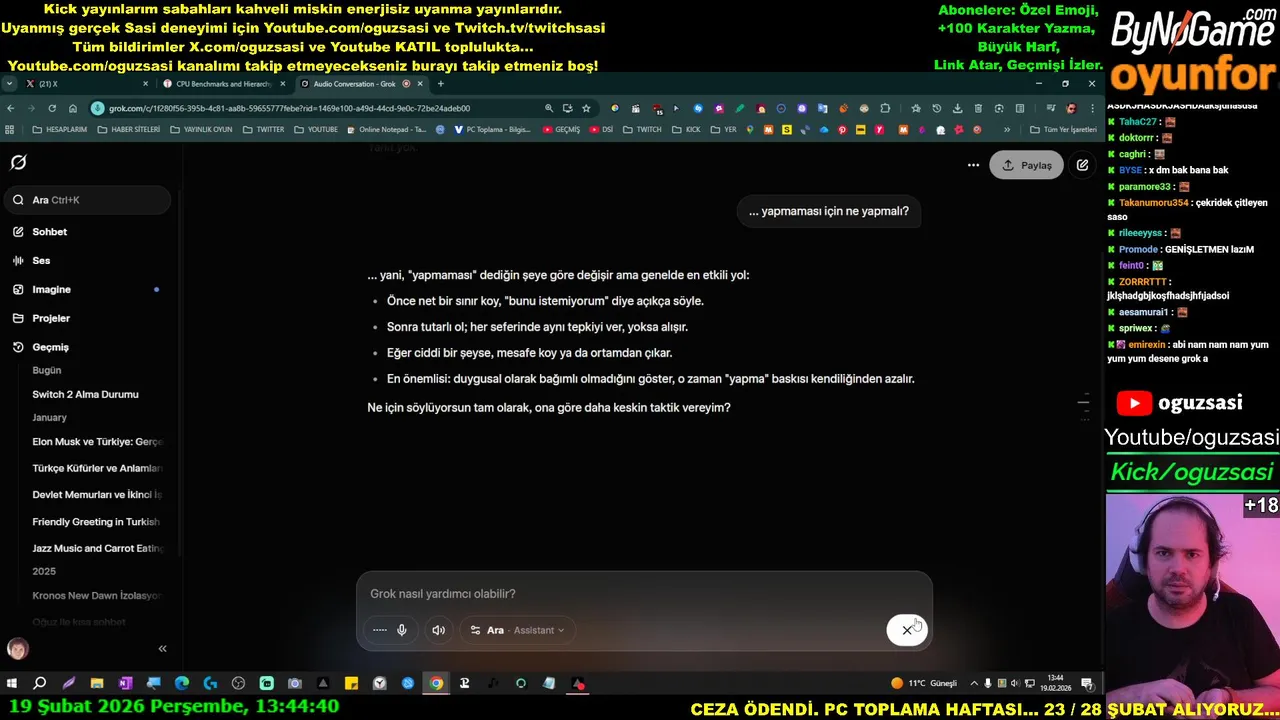Open the three-dot conversation options menu
This screenshot has height=720, width=1280.
(x=973, y=165)
